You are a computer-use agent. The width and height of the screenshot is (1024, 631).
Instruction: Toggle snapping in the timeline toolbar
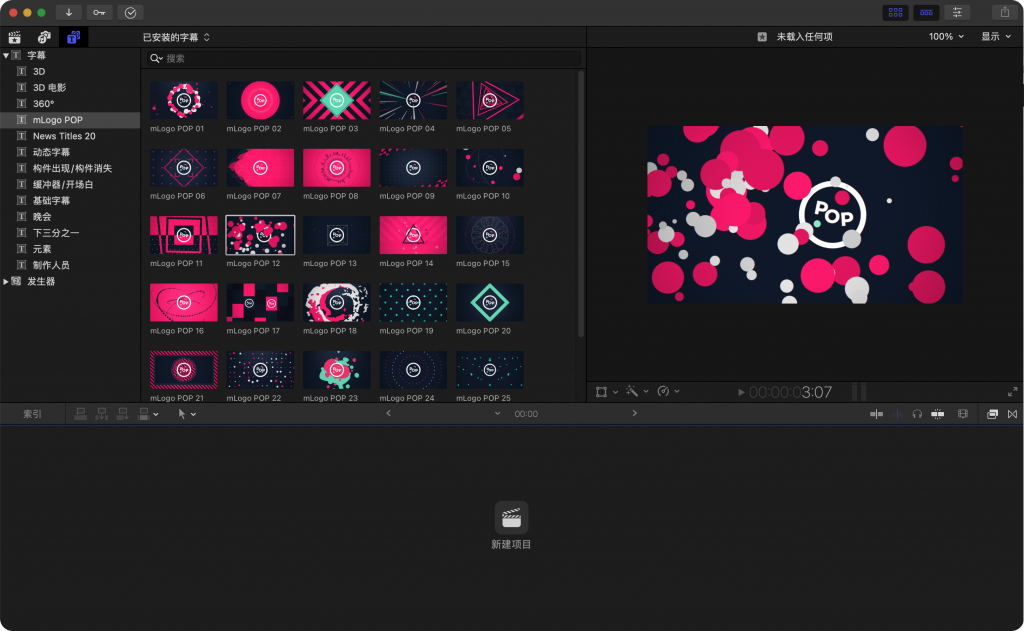(x=938, y=413)
